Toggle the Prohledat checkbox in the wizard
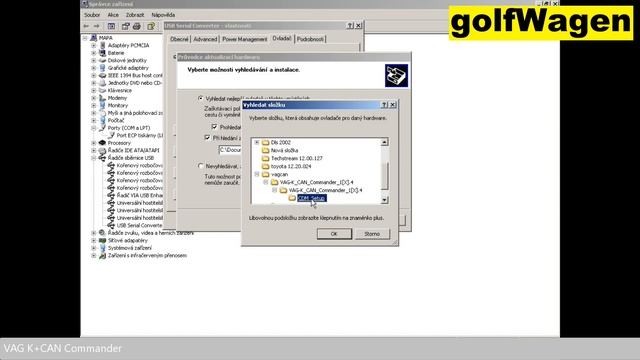Image resolution: width=640 pixels, height=360 pixels. [x=215, y=127]
